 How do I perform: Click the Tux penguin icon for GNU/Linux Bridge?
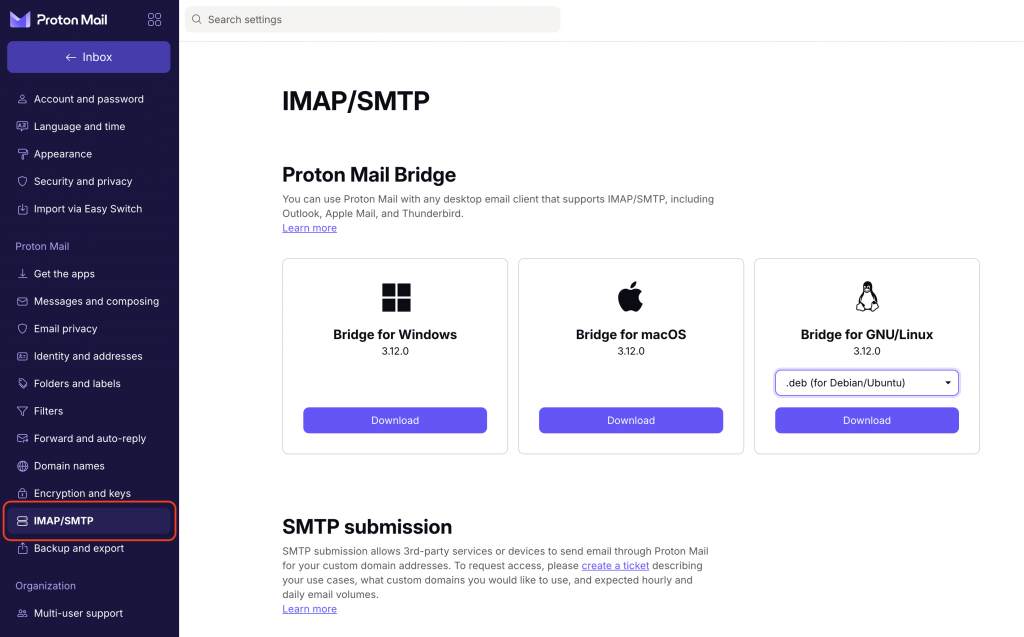point(866,296)
